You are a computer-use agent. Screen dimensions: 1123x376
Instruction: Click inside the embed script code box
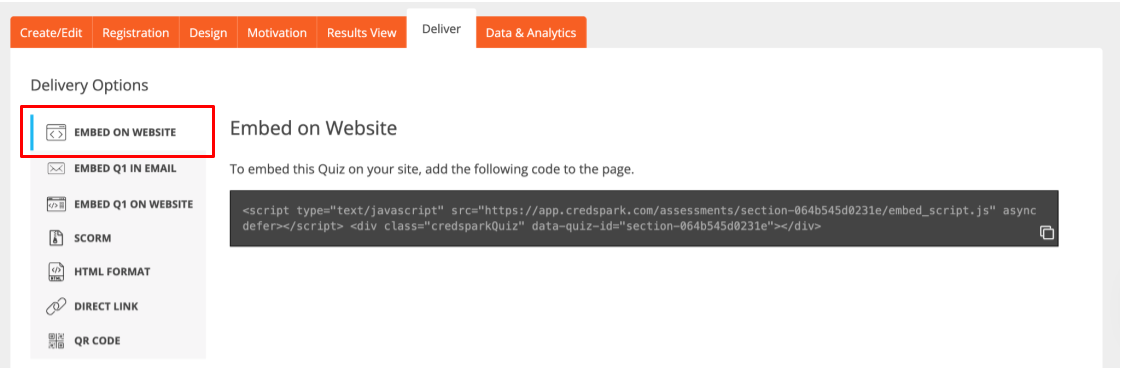644,218
